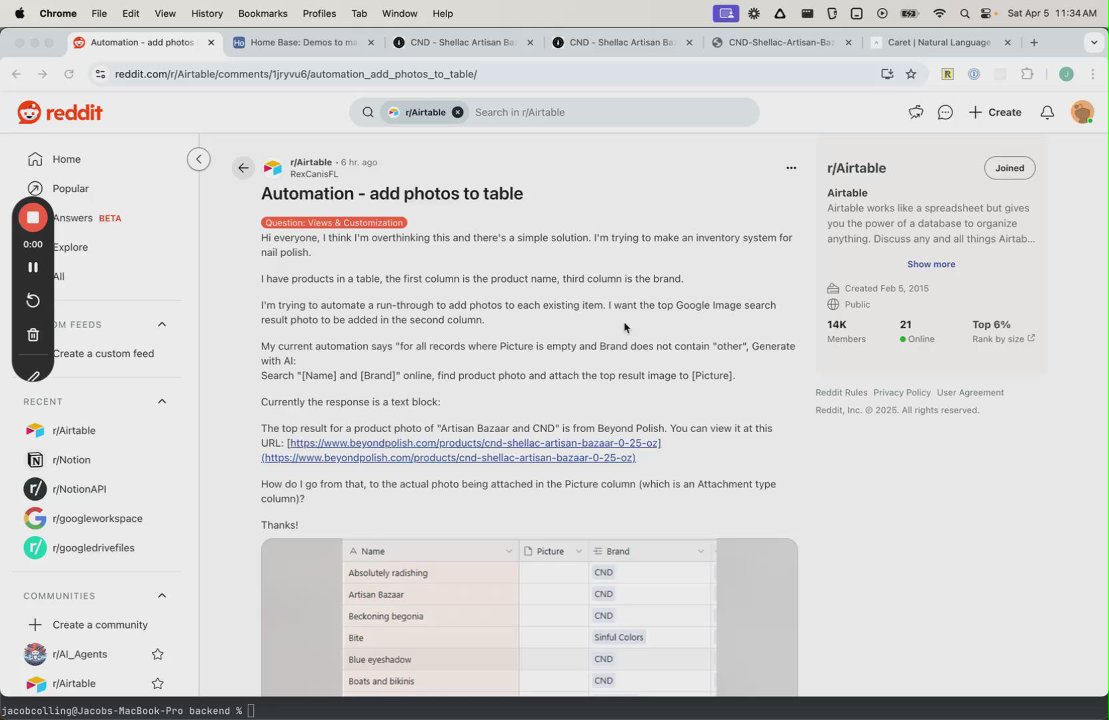Collapse the Custom Feeds section
1109x720 pixels.
[x=162, y=324]
